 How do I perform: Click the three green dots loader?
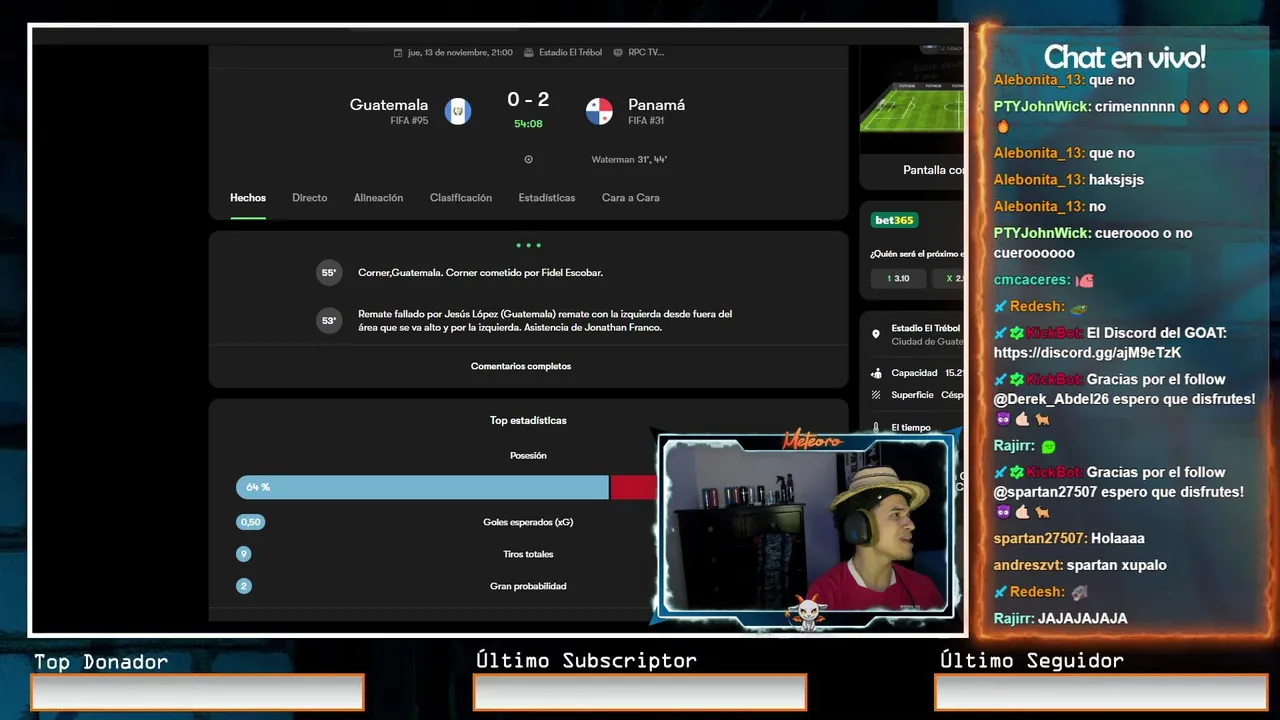click(528, 245)
